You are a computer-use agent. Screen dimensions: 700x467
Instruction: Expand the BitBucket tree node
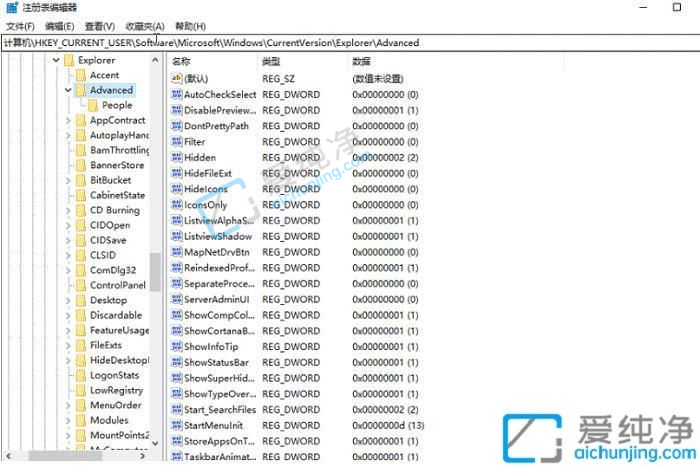pos(68,180)
